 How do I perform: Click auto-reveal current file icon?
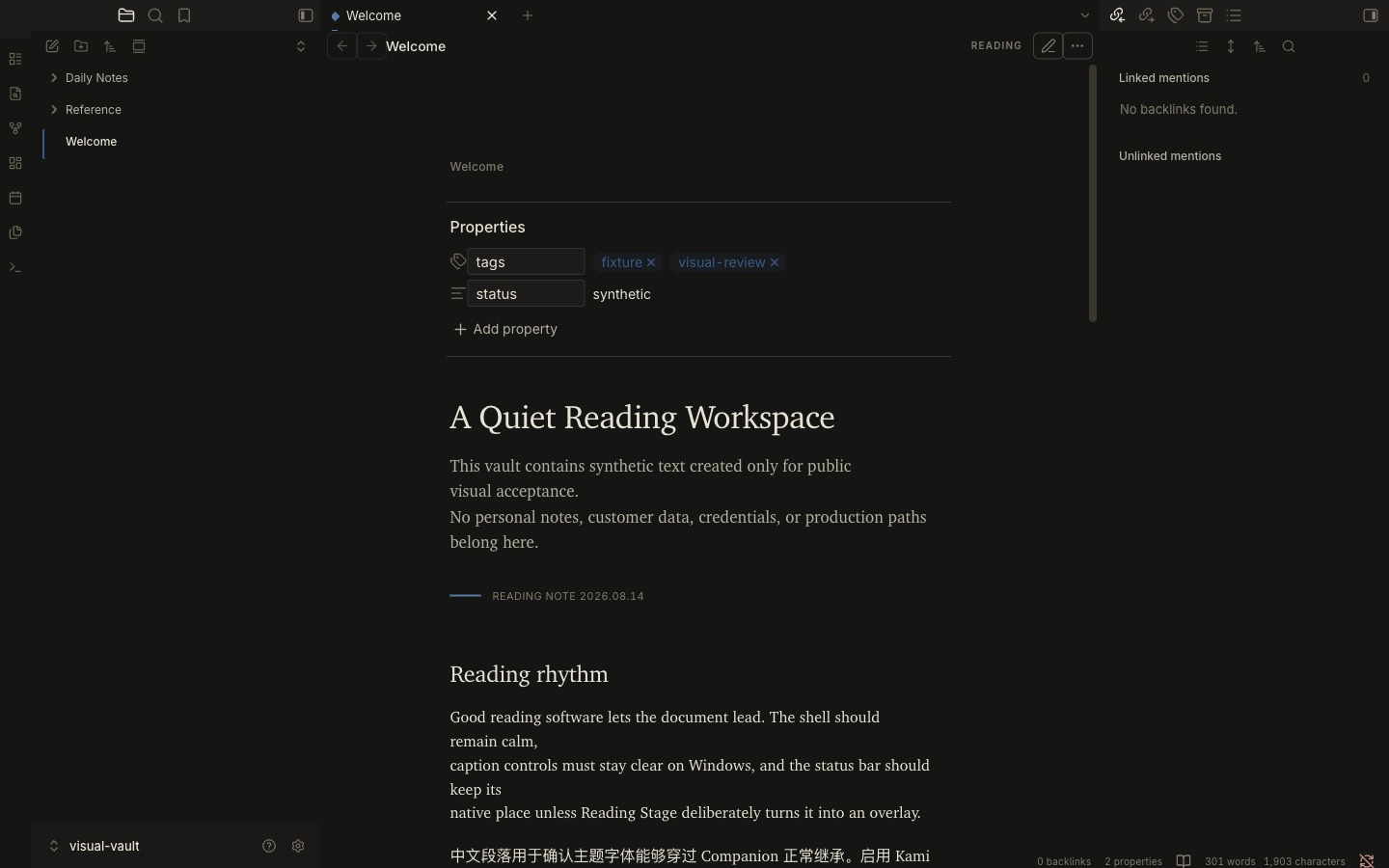[x=139, y=46]
